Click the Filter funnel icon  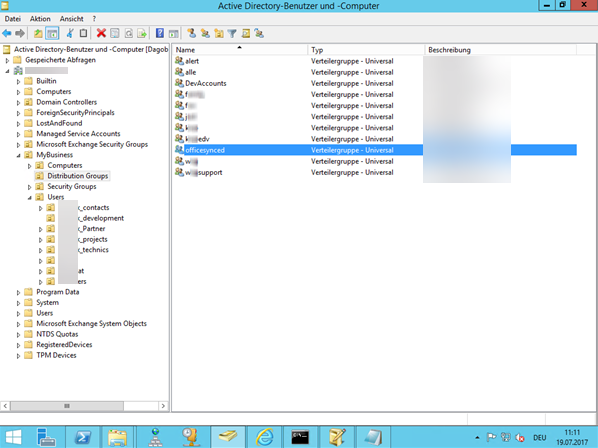232,34
